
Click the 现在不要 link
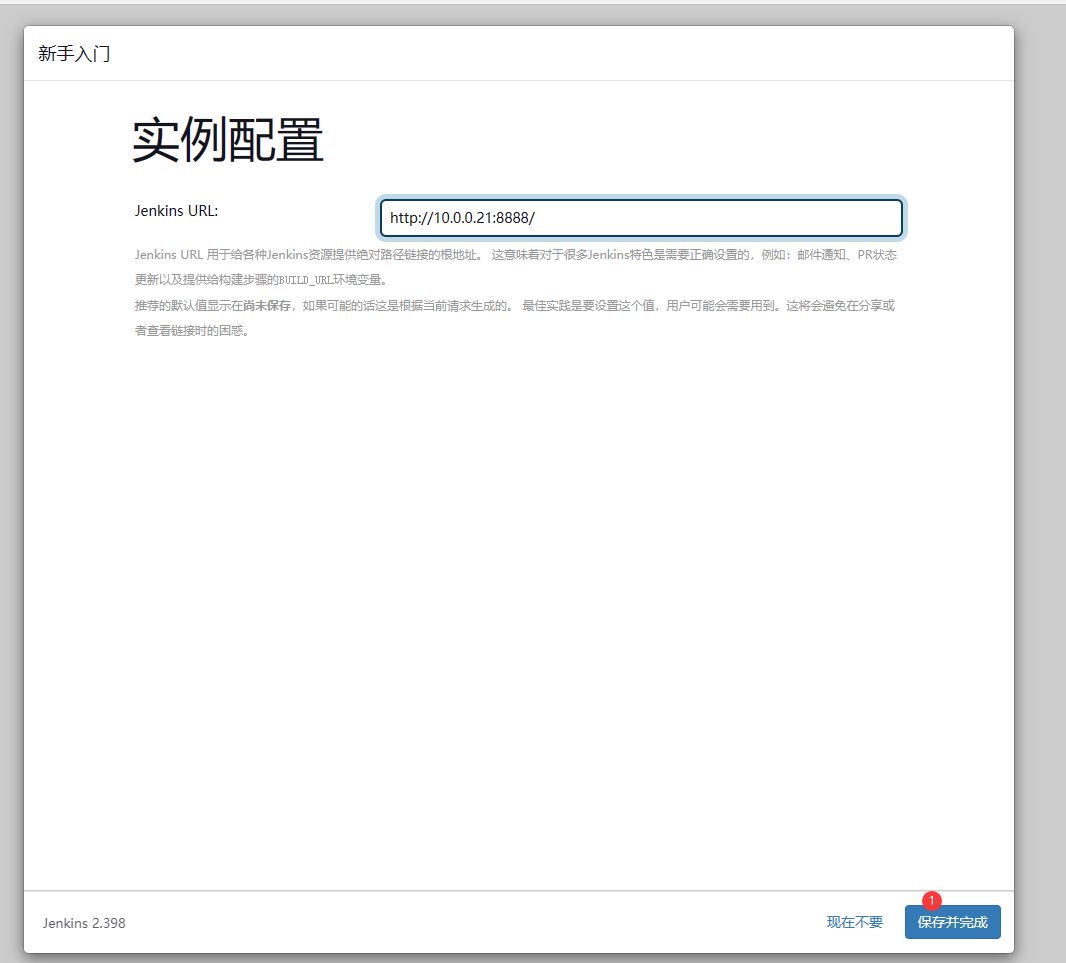[855, 922]
